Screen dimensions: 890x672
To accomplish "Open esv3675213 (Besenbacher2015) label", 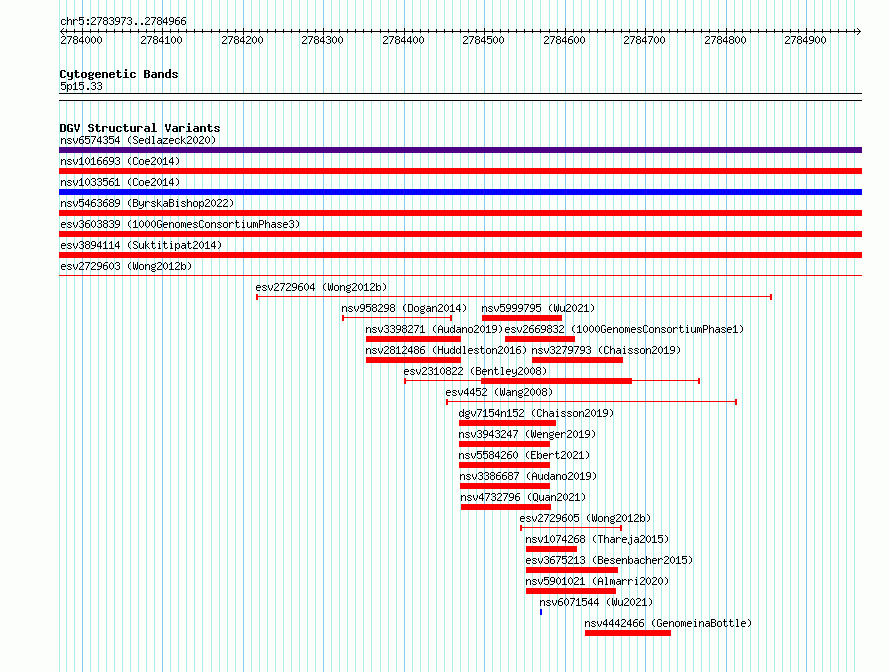I will pos(609,560).
